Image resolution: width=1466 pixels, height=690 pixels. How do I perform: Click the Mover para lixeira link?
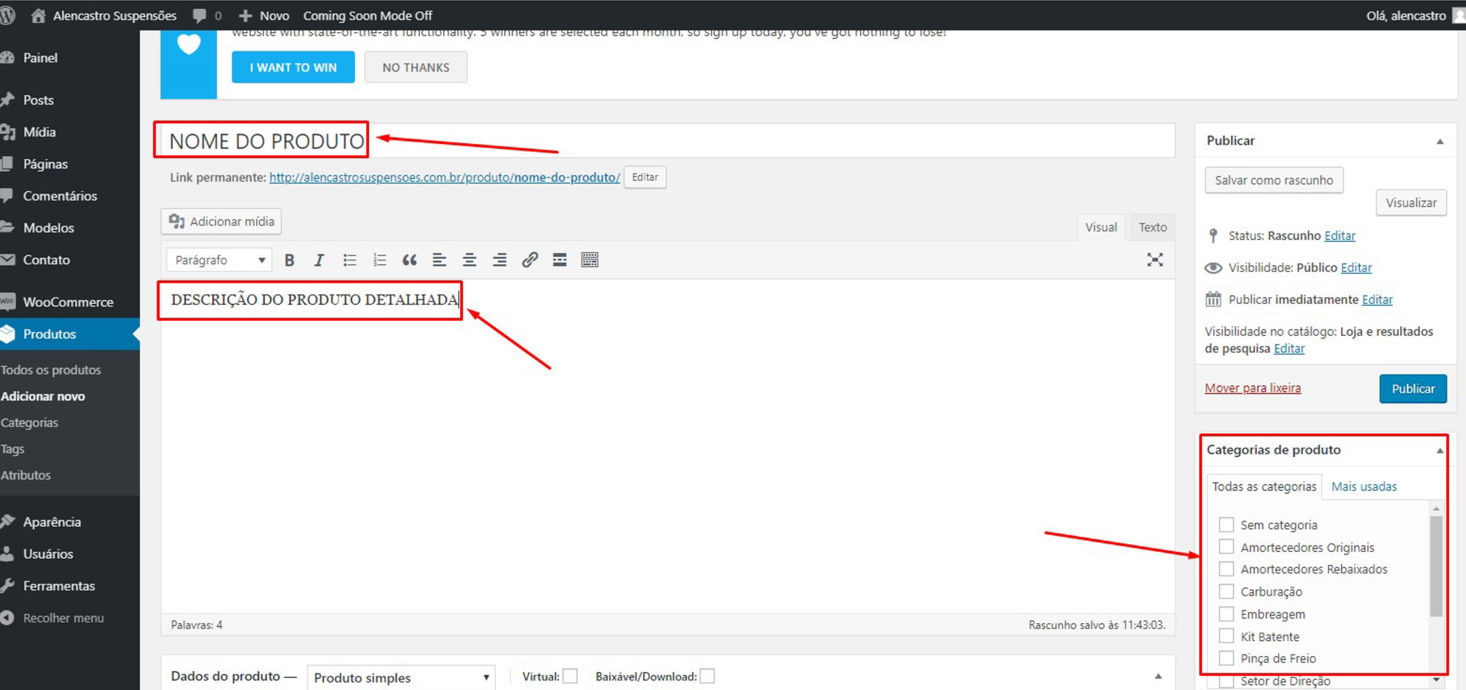1252,388
